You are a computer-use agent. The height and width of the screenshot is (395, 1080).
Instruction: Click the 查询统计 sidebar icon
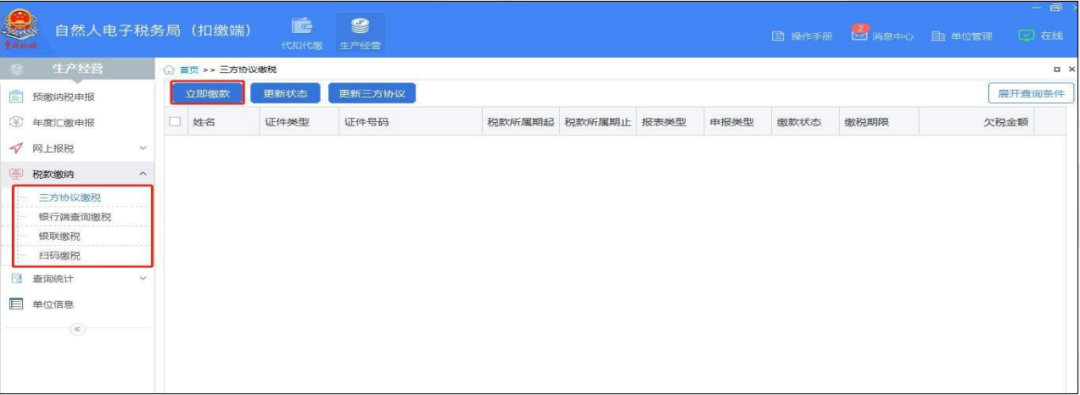pyautogui.click(x=17, y=278)
